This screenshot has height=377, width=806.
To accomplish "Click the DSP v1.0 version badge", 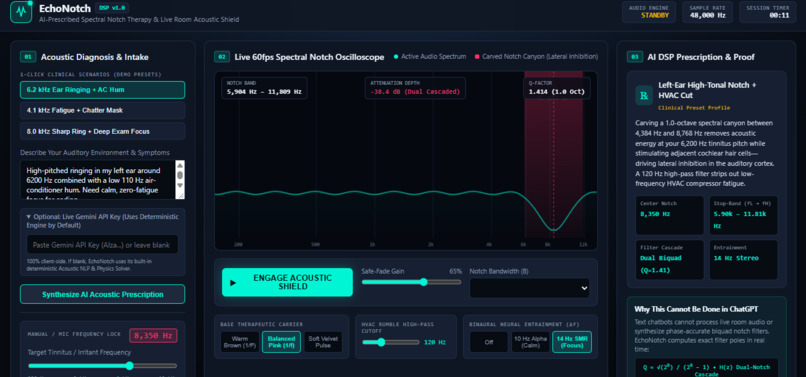I will (112, 8).
